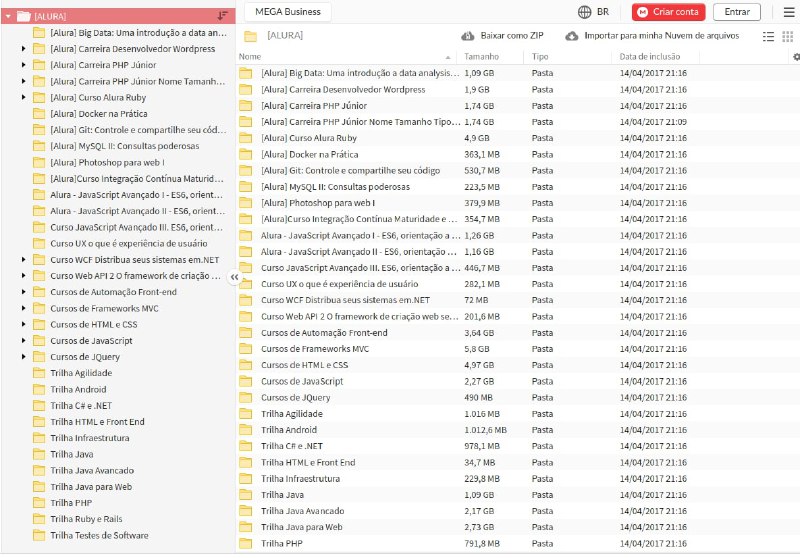Screen dimensions: 800x558
Task: Click the 363,1 MB size value
Action: coord(482,155)
